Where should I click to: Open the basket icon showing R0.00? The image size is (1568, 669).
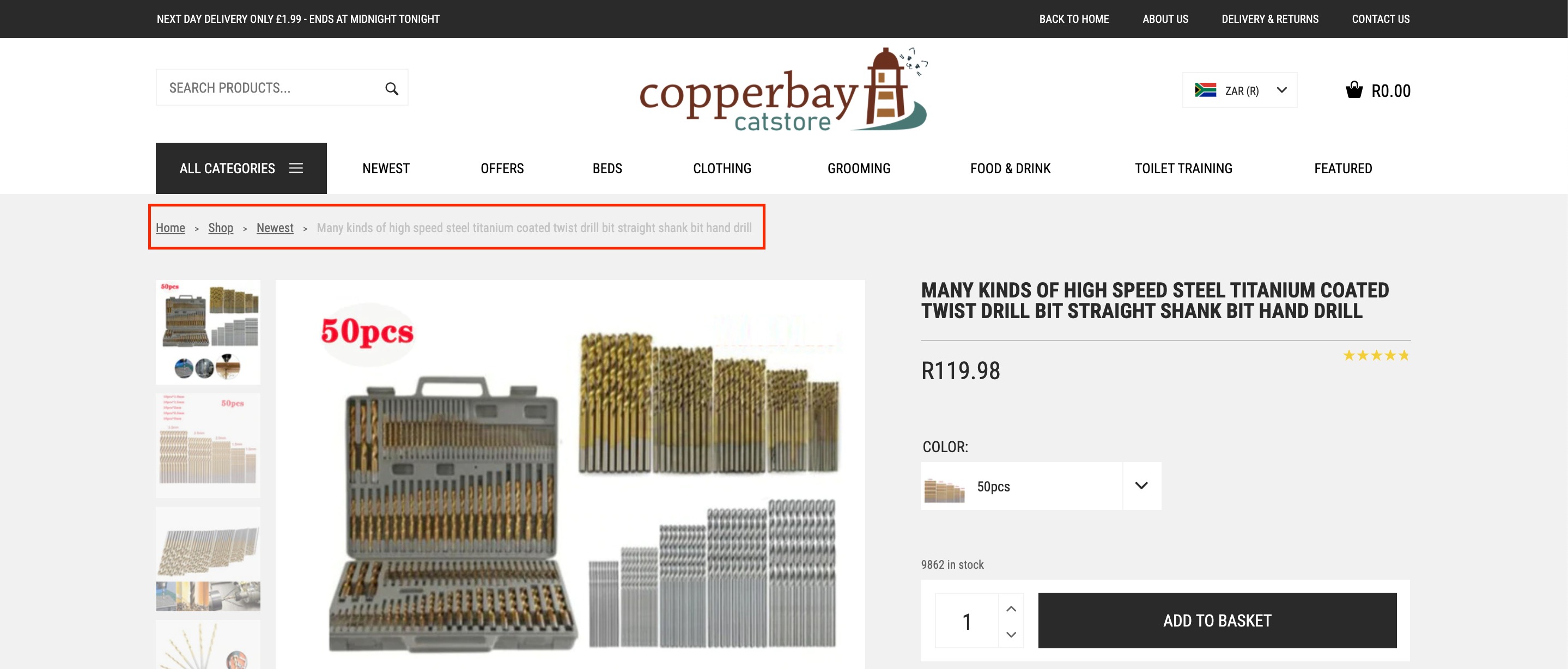click(x=1354, y=90)
